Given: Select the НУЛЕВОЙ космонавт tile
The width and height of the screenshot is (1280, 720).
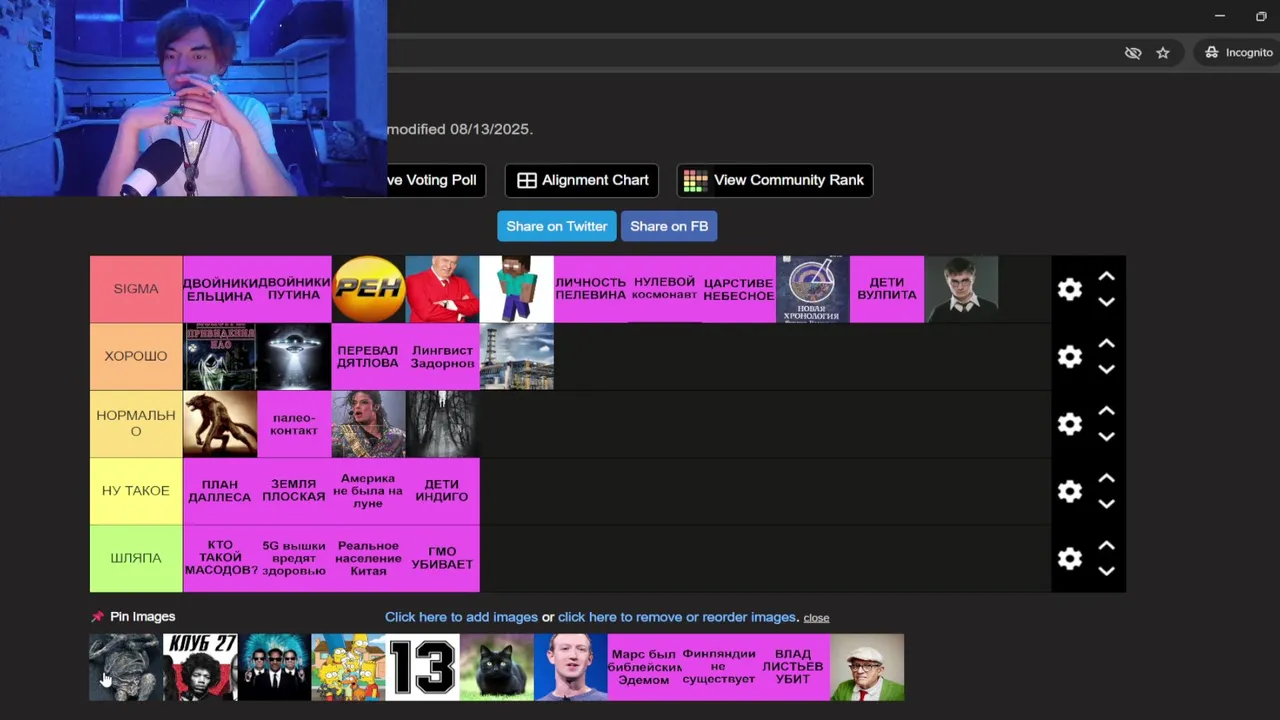Looking at the screenshot, I should click(665, 289).
